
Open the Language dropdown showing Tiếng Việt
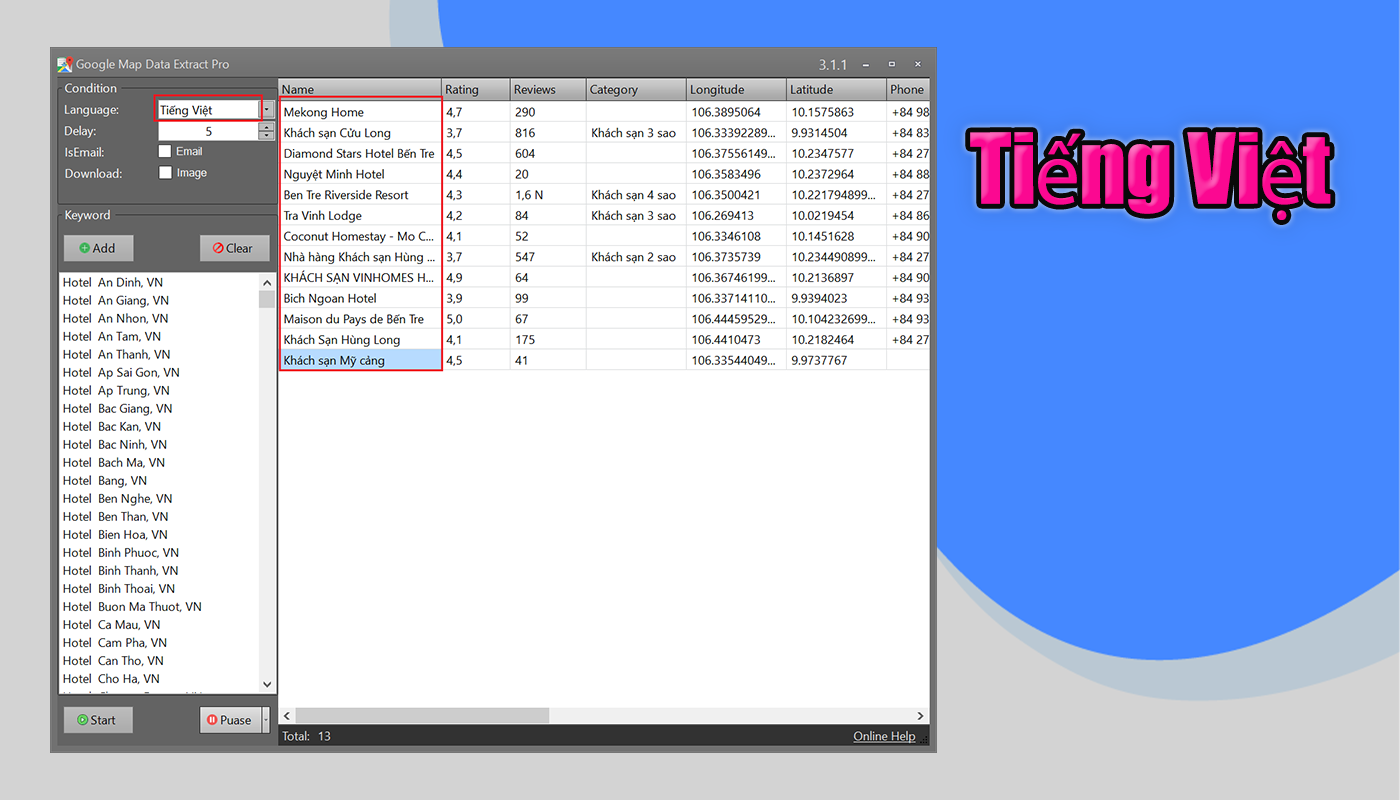click(x=264, y=108)
